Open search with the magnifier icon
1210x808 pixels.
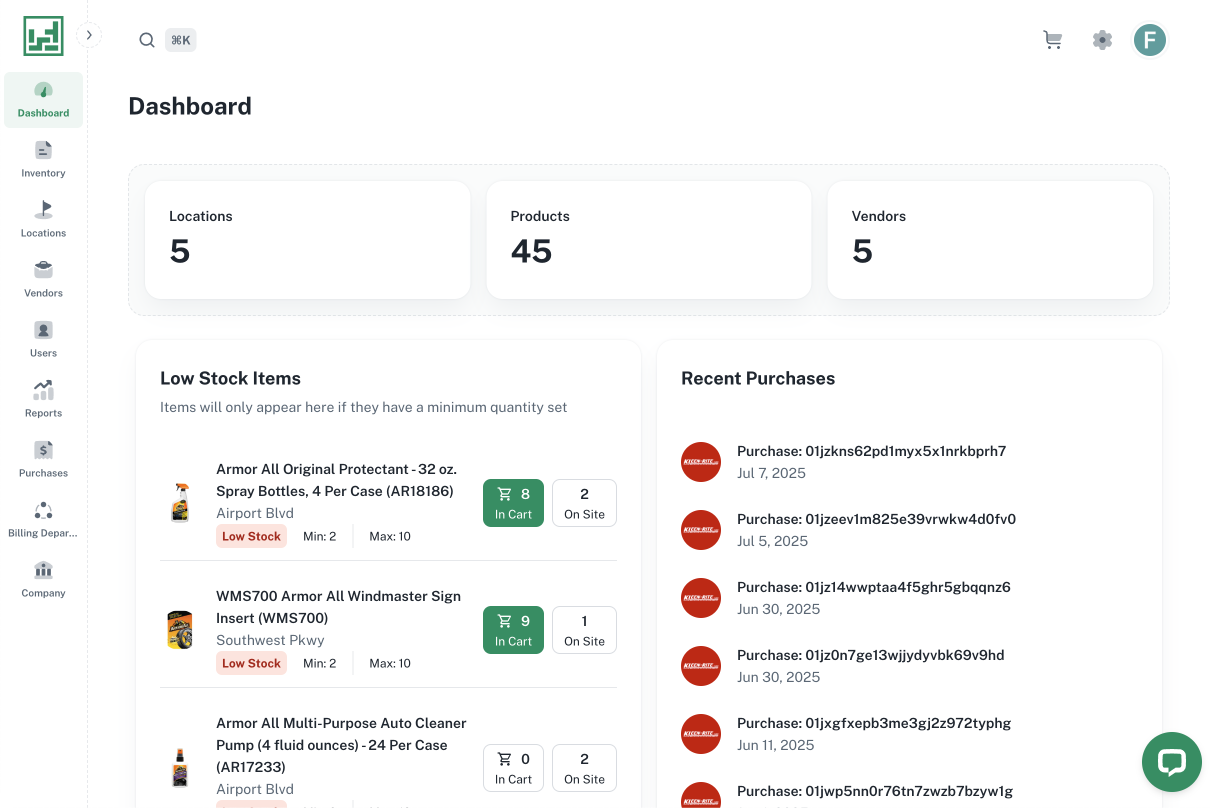coord(147,40)
